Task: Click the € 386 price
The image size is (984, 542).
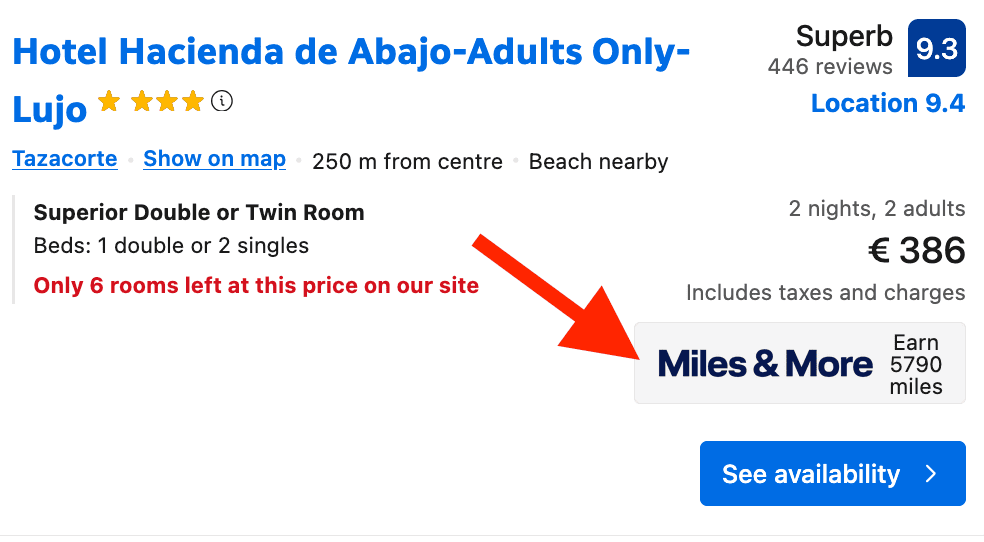Action: 916,251
